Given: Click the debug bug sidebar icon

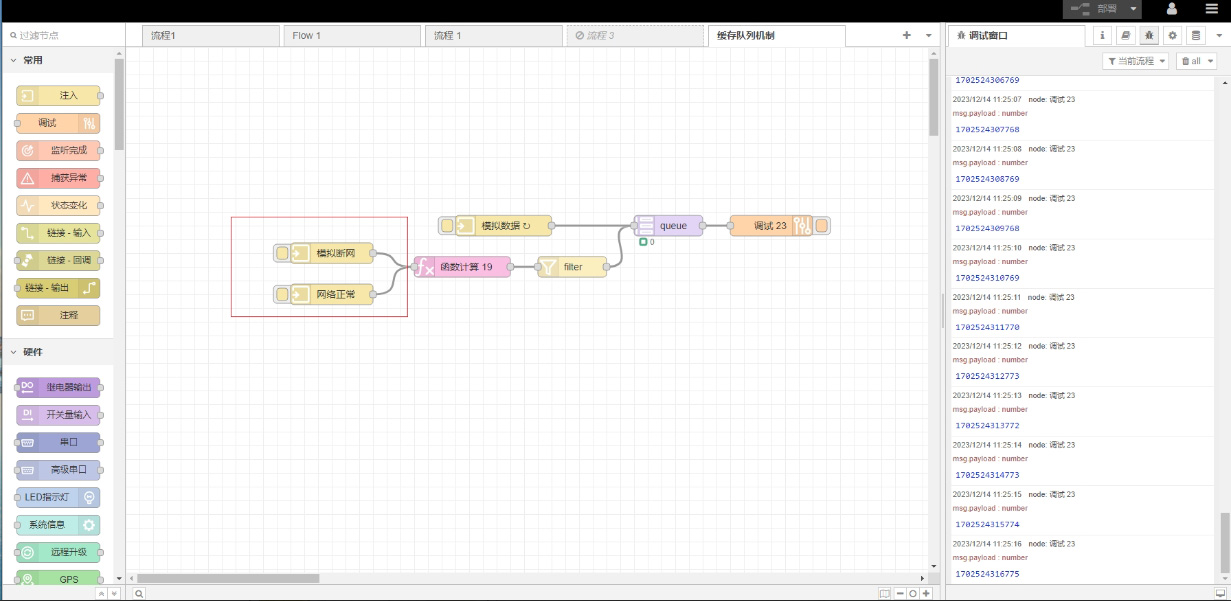Looking at the screenshot, I should click(1149, 35).
